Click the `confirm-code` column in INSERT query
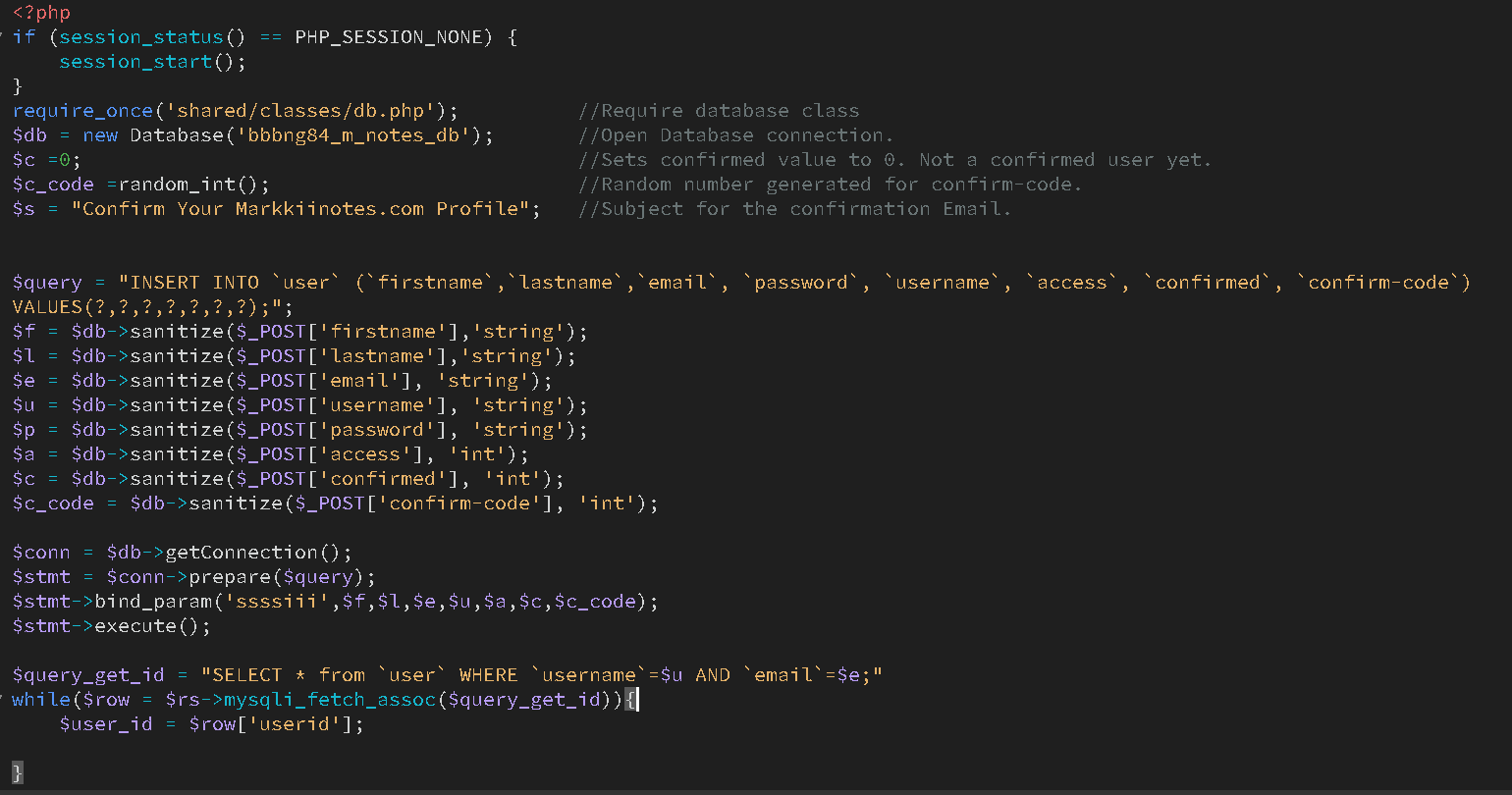 [x=1378, y=283]
